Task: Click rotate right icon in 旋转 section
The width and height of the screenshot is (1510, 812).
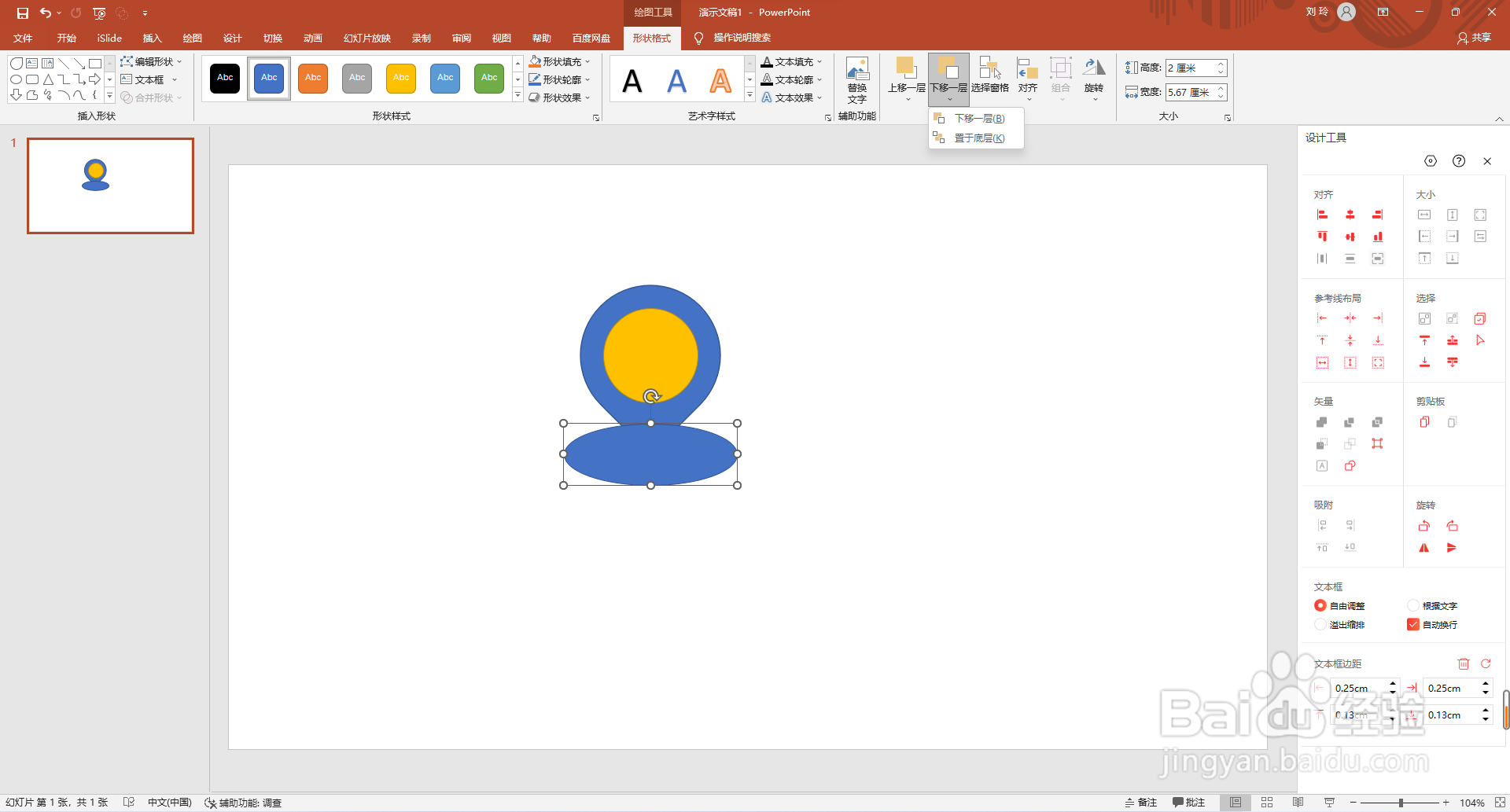Action: (1453, 526)
